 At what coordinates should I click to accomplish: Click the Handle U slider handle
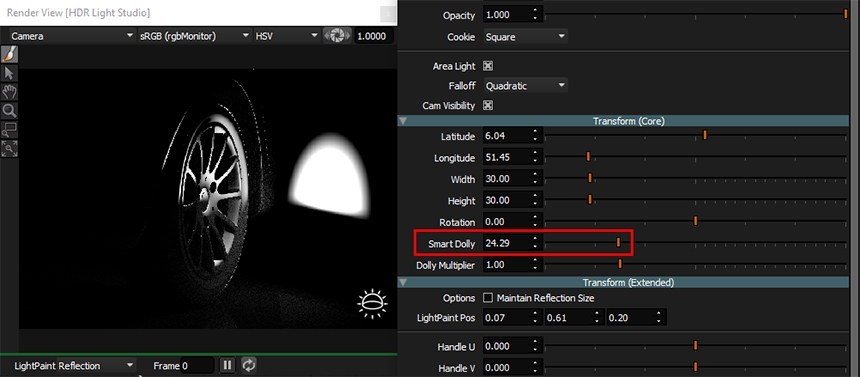(695, 345)
